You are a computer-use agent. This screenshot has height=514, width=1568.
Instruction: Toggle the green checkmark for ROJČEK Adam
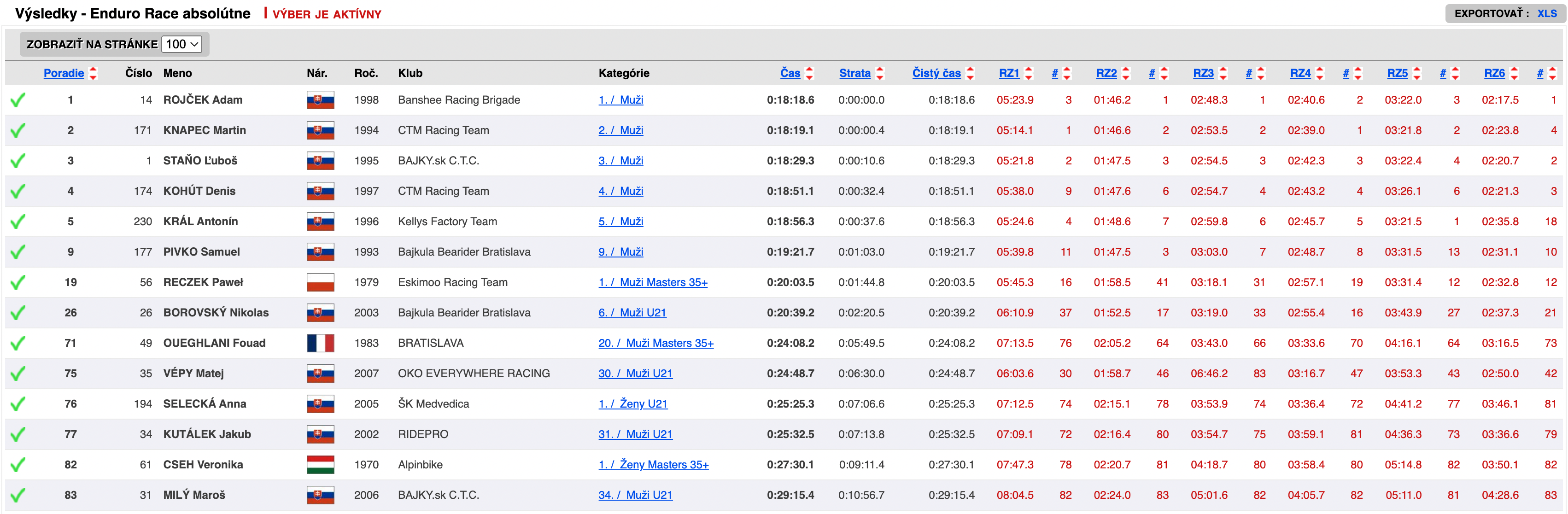[18, 100]
